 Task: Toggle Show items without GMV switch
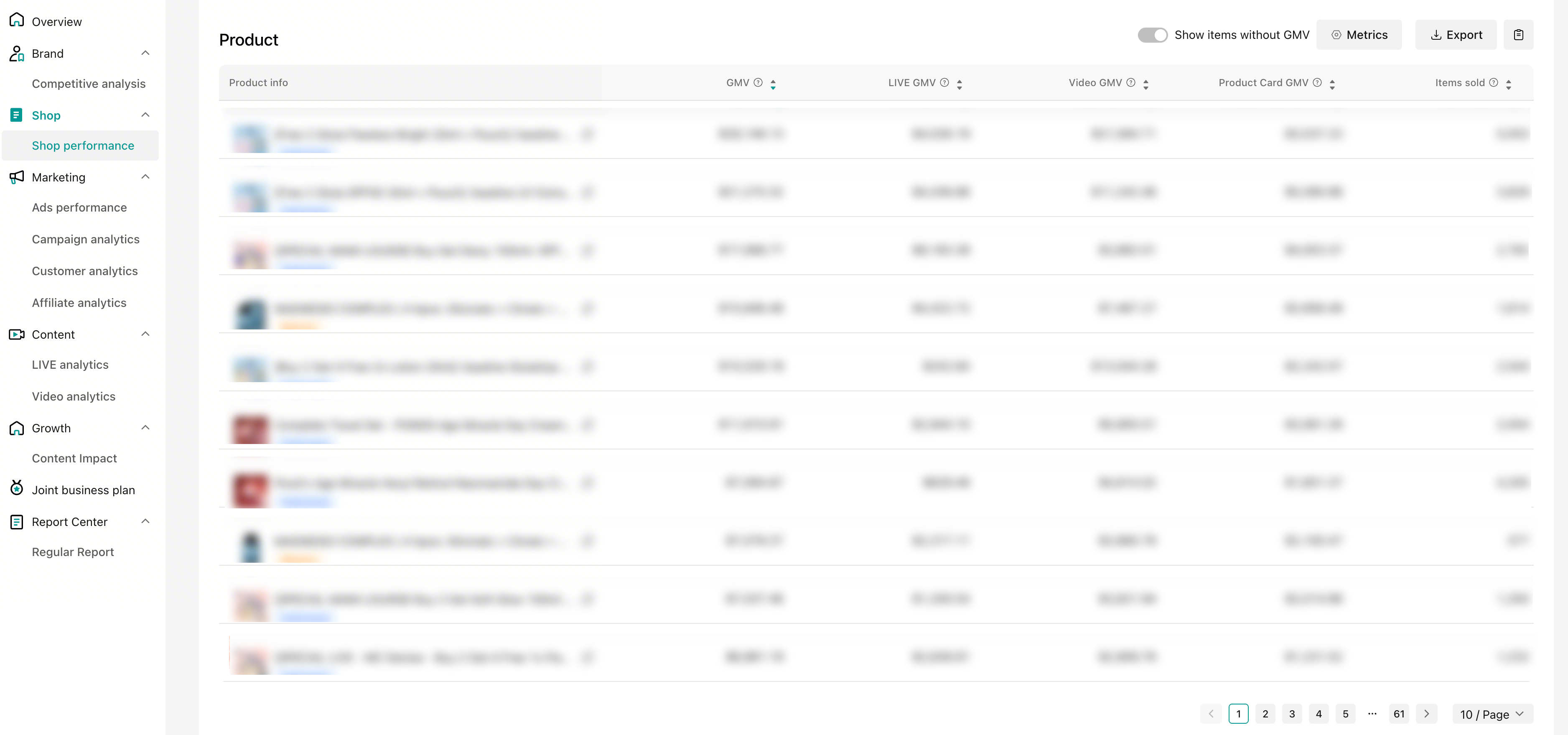(x=1152, y=35)
